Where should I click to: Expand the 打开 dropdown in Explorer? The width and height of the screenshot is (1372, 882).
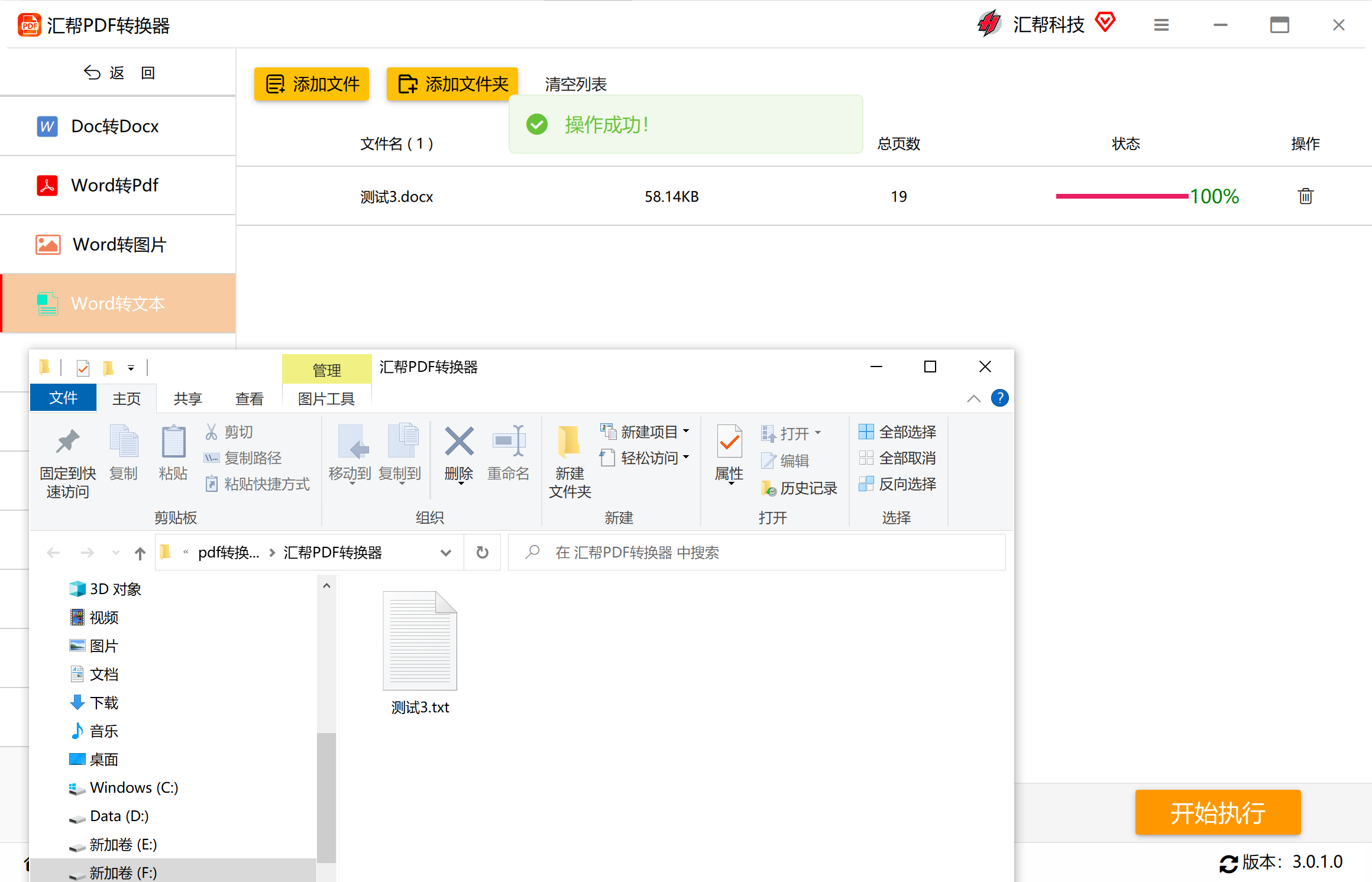point(818,433)
